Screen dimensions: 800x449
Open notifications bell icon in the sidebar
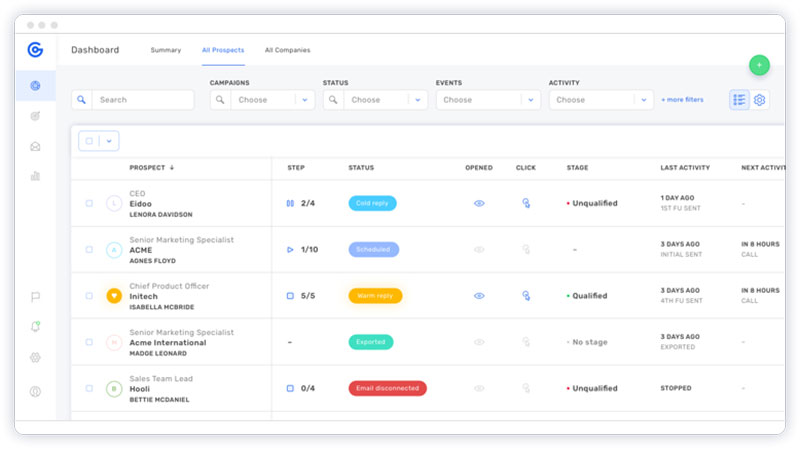pyautogui.click(x=35, y=327)
